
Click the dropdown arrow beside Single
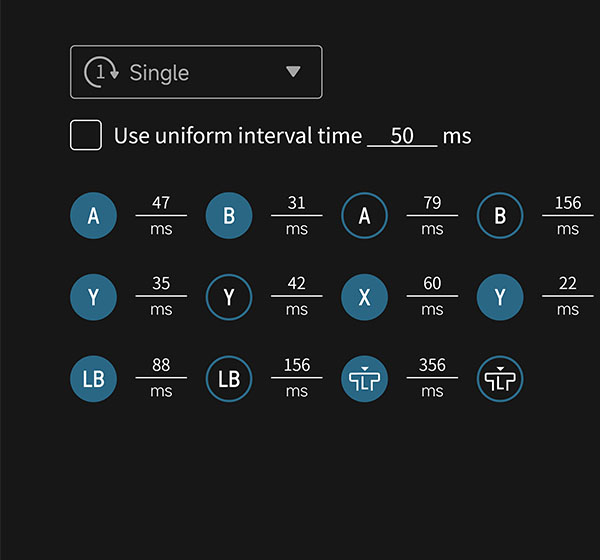(293, 71)
